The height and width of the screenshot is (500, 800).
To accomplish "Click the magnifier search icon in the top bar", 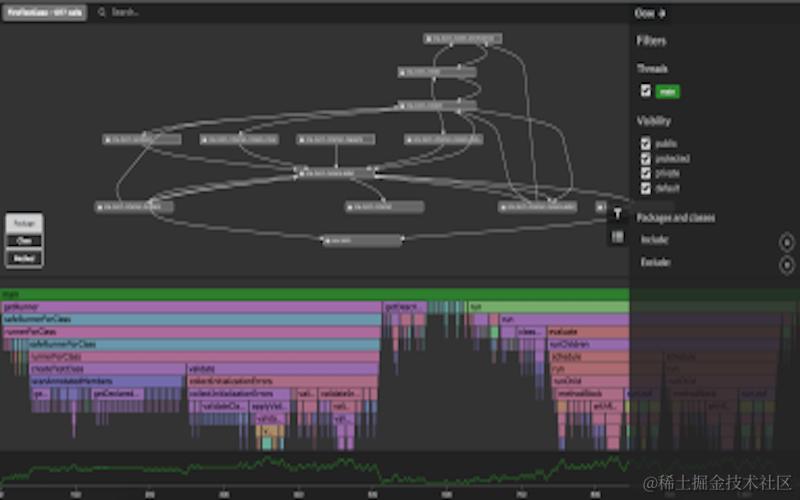I will [102, 12].
